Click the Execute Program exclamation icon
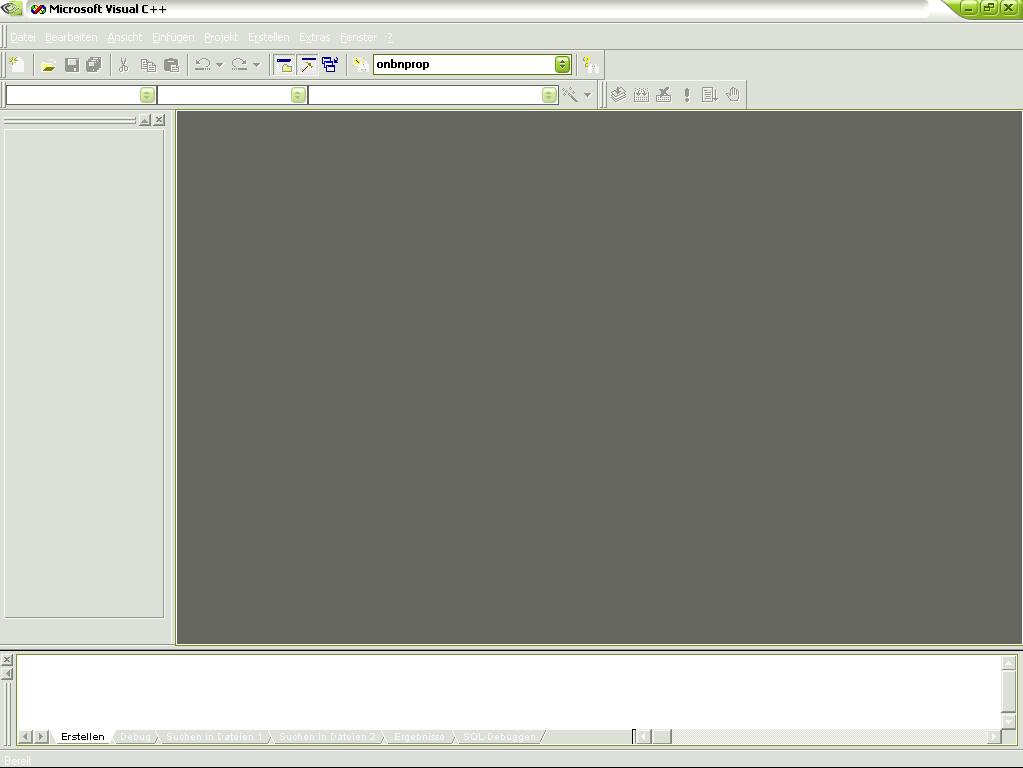 687,95
